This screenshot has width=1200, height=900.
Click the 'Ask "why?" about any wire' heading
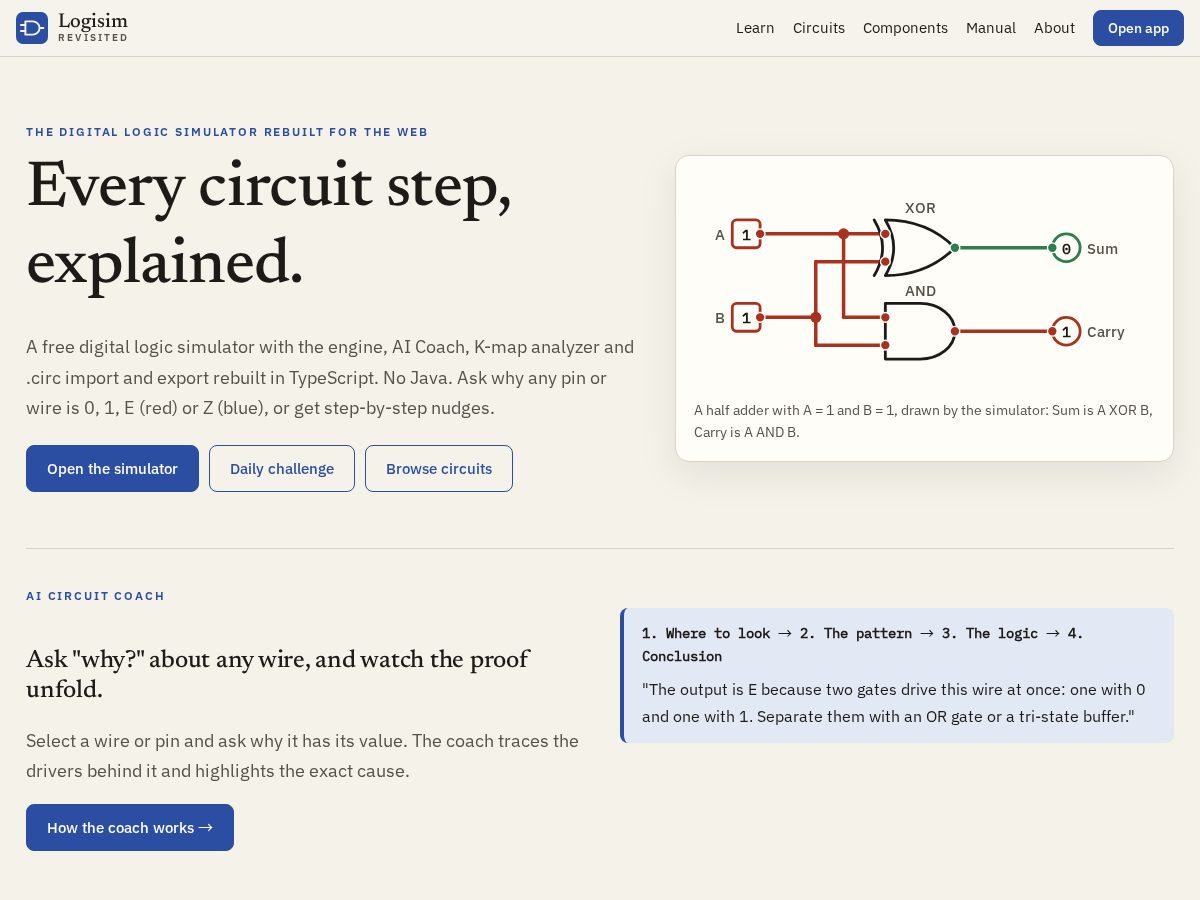[x=277, y=674]
